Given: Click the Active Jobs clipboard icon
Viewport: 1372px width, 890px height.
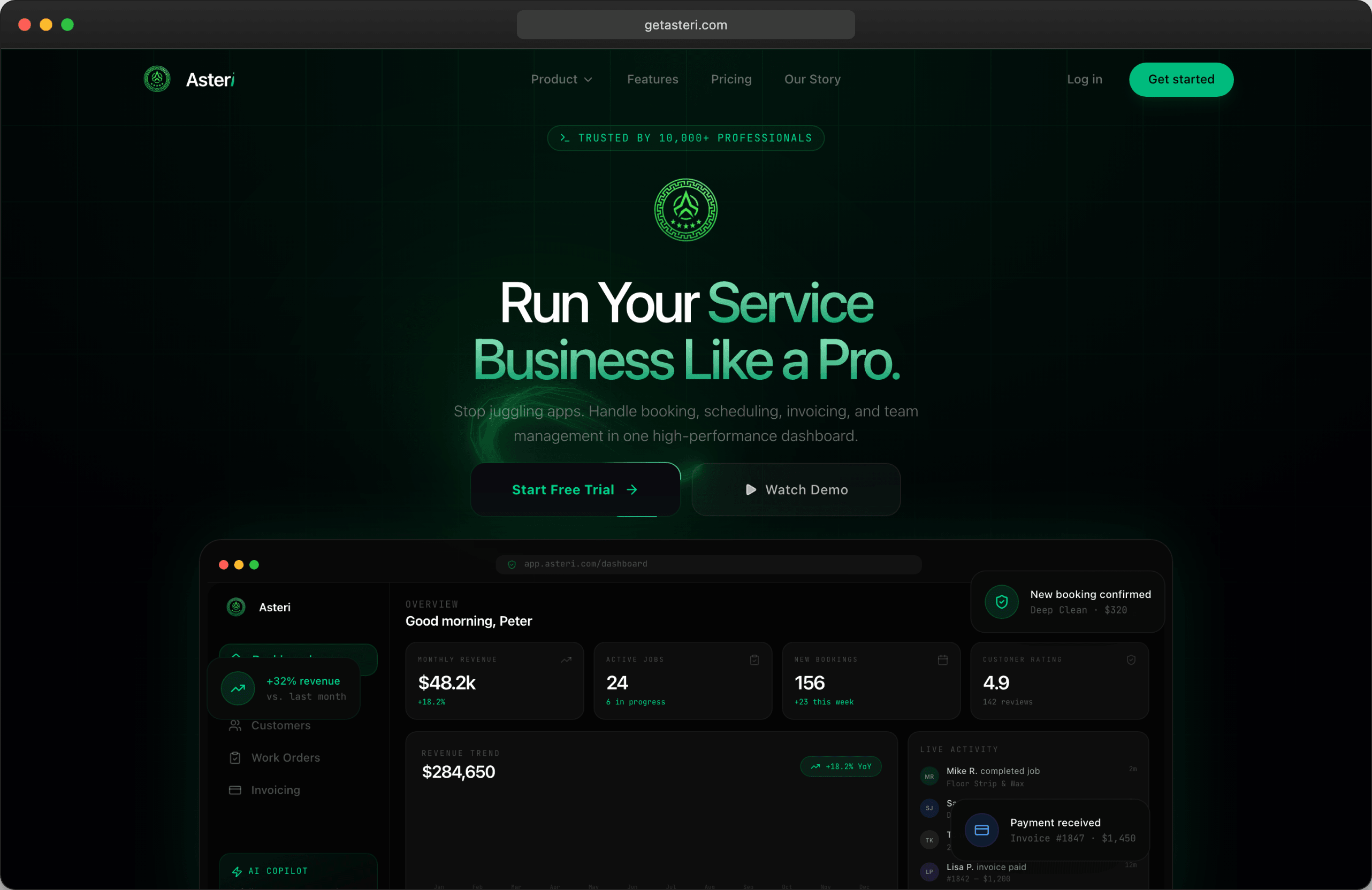Looking at the screenshot, I should [x=754, y=659].
